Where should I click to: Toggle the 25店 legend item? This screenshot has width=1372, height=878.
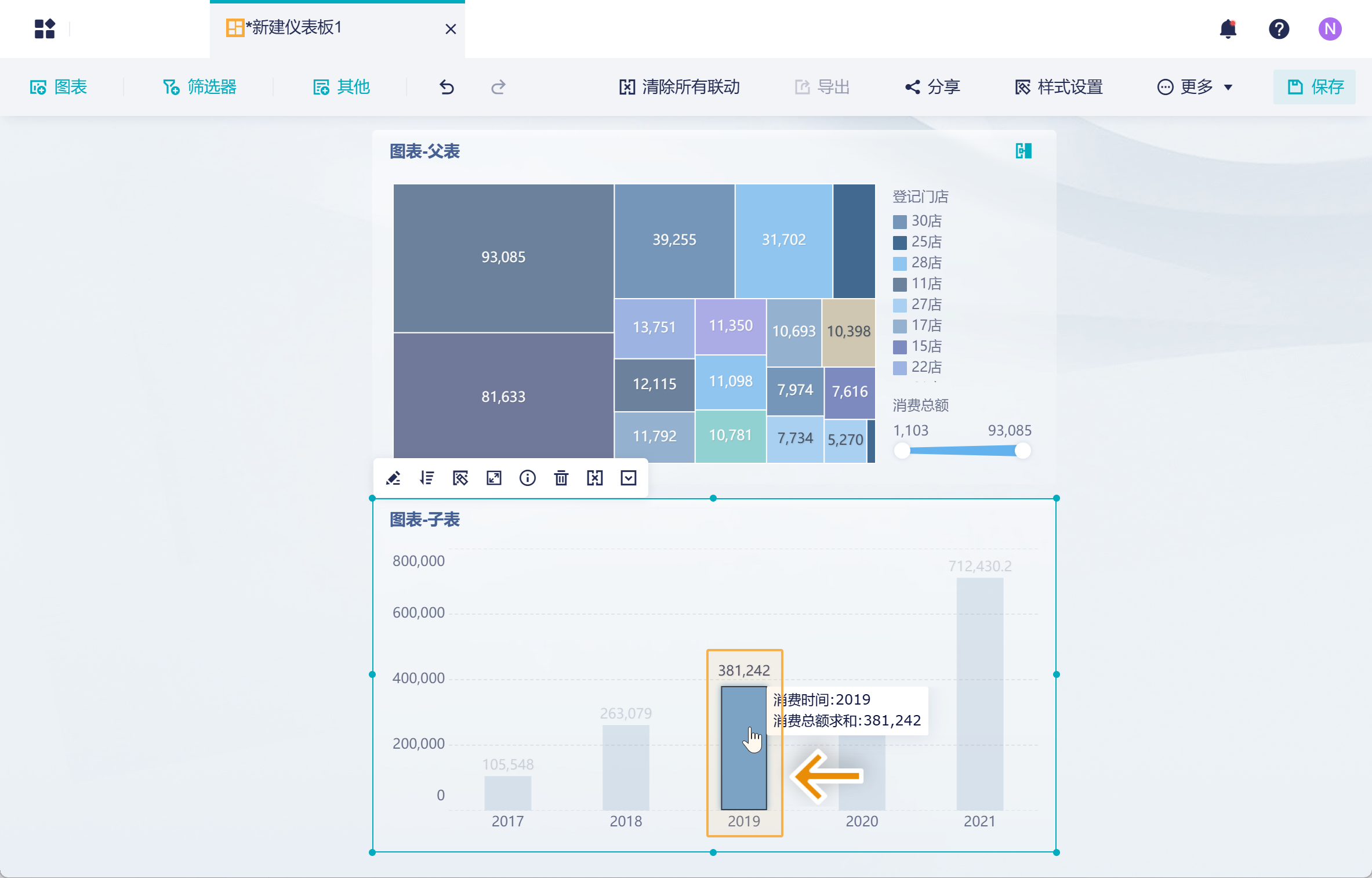(x=917, y=242)
